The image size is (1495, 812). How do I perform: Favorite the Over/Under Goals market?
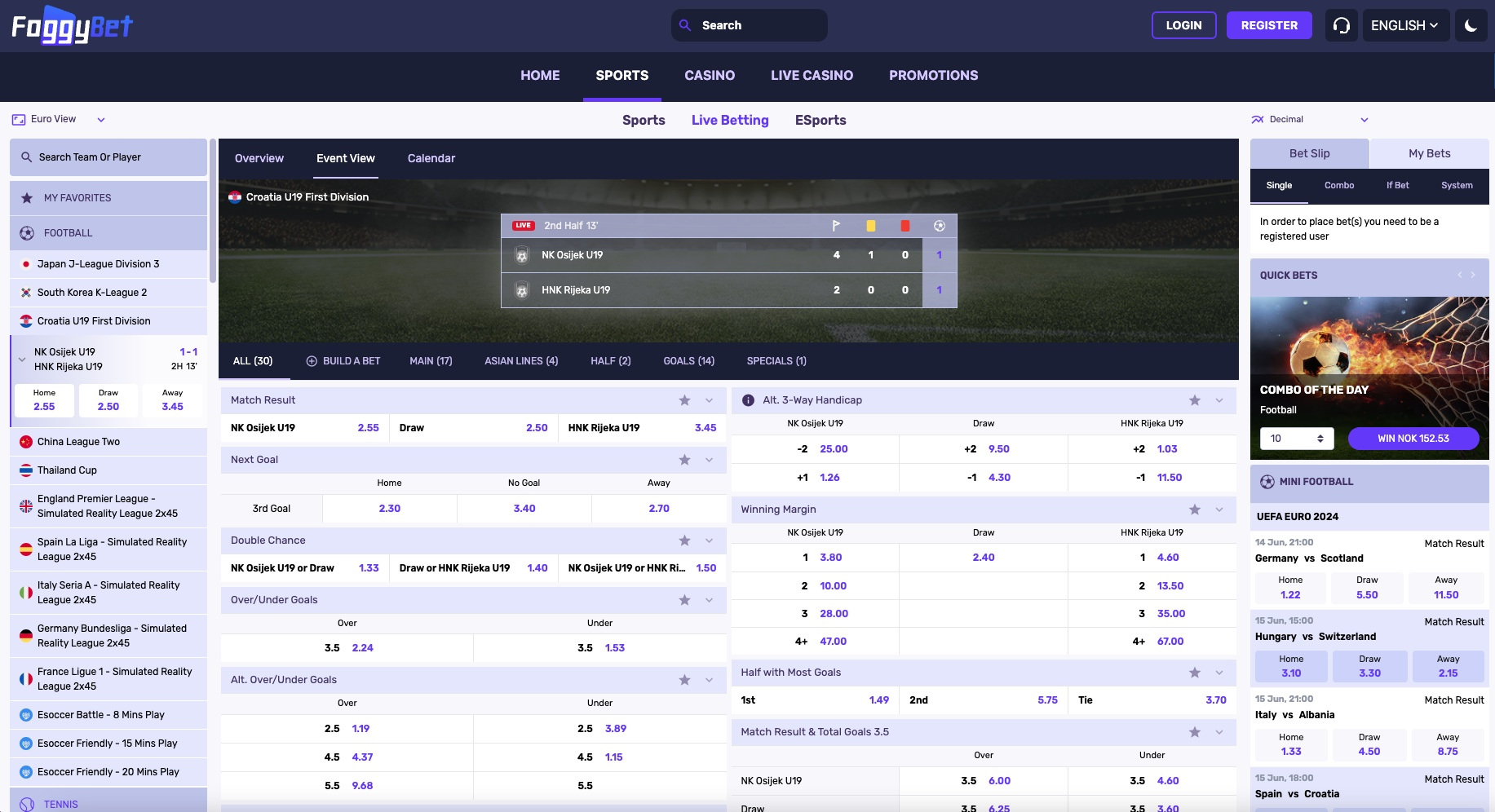click(x=683, y=600)
